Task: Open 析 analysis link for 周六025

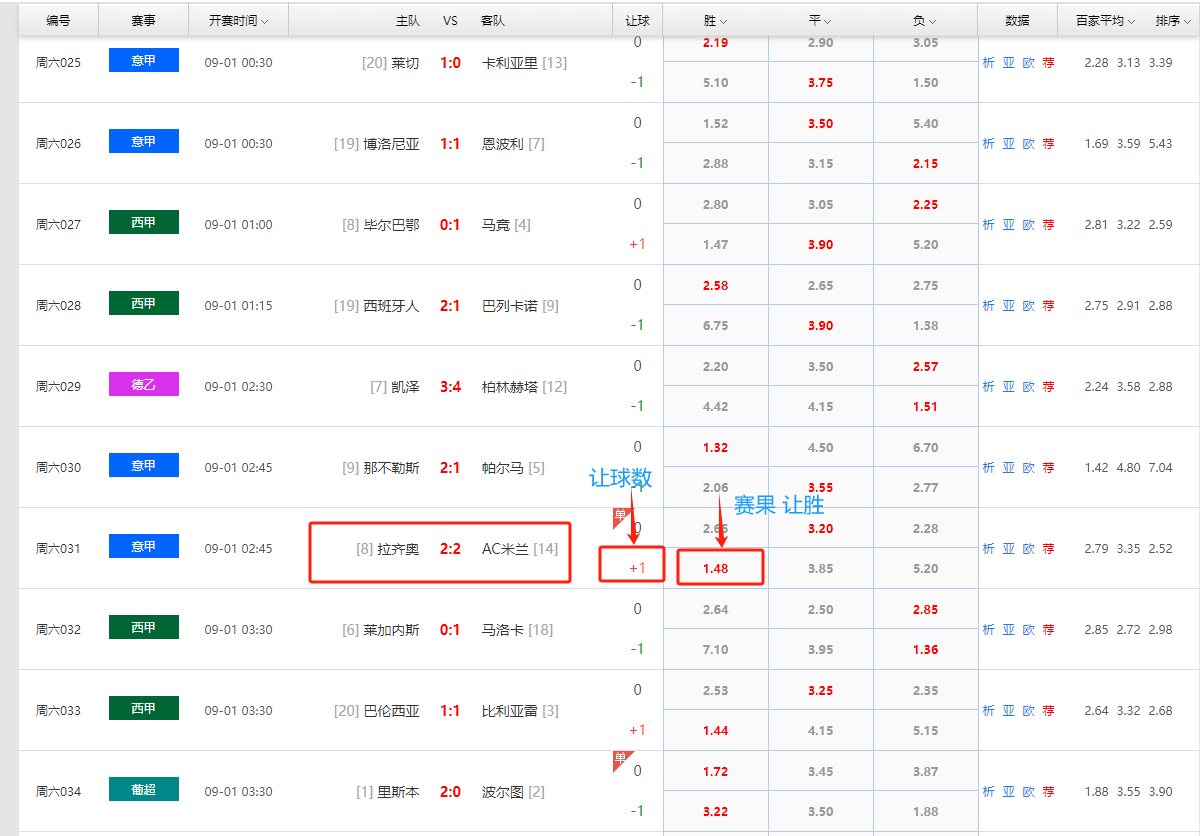Action: [988, 62]
